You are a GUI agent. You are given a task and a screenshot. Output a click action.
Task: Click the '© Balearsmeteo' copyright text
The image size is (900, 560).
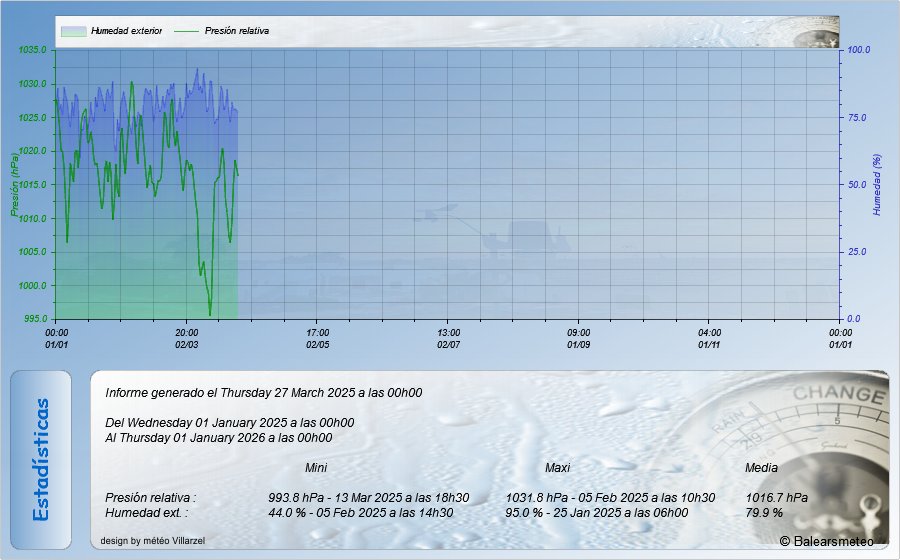(827, 541)
